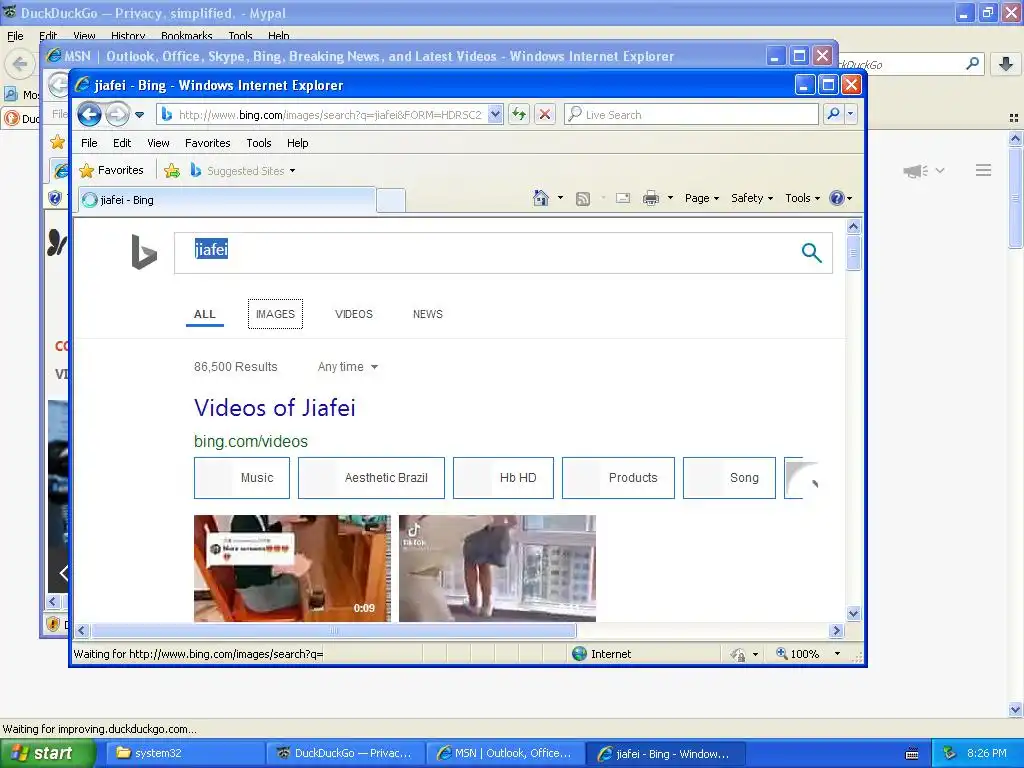The height and width of the screenshot is (768, 1024).
Task: Click the bing.com/videos link
Action: (251, 441)
